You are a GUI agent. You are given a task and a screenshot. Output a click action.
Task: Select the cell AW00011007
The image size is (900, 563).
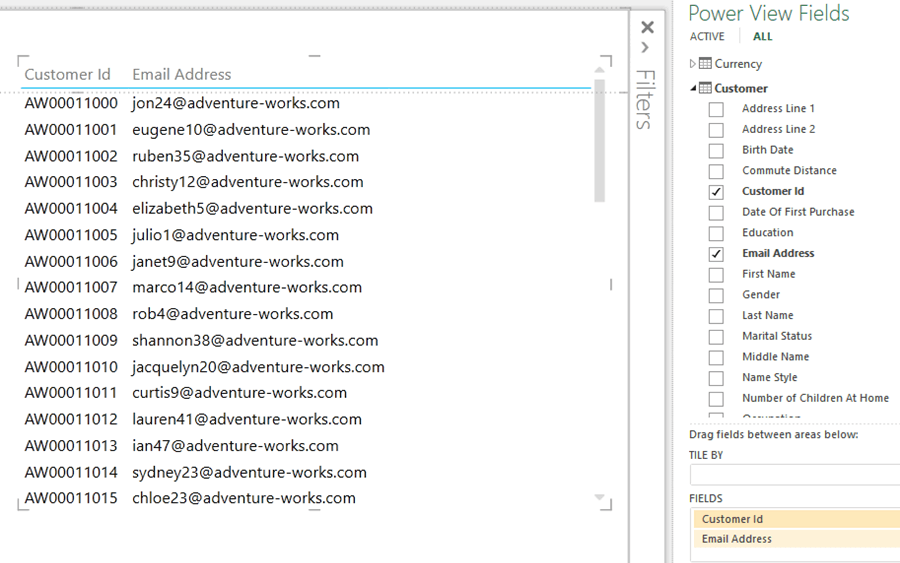pos(71,287)
